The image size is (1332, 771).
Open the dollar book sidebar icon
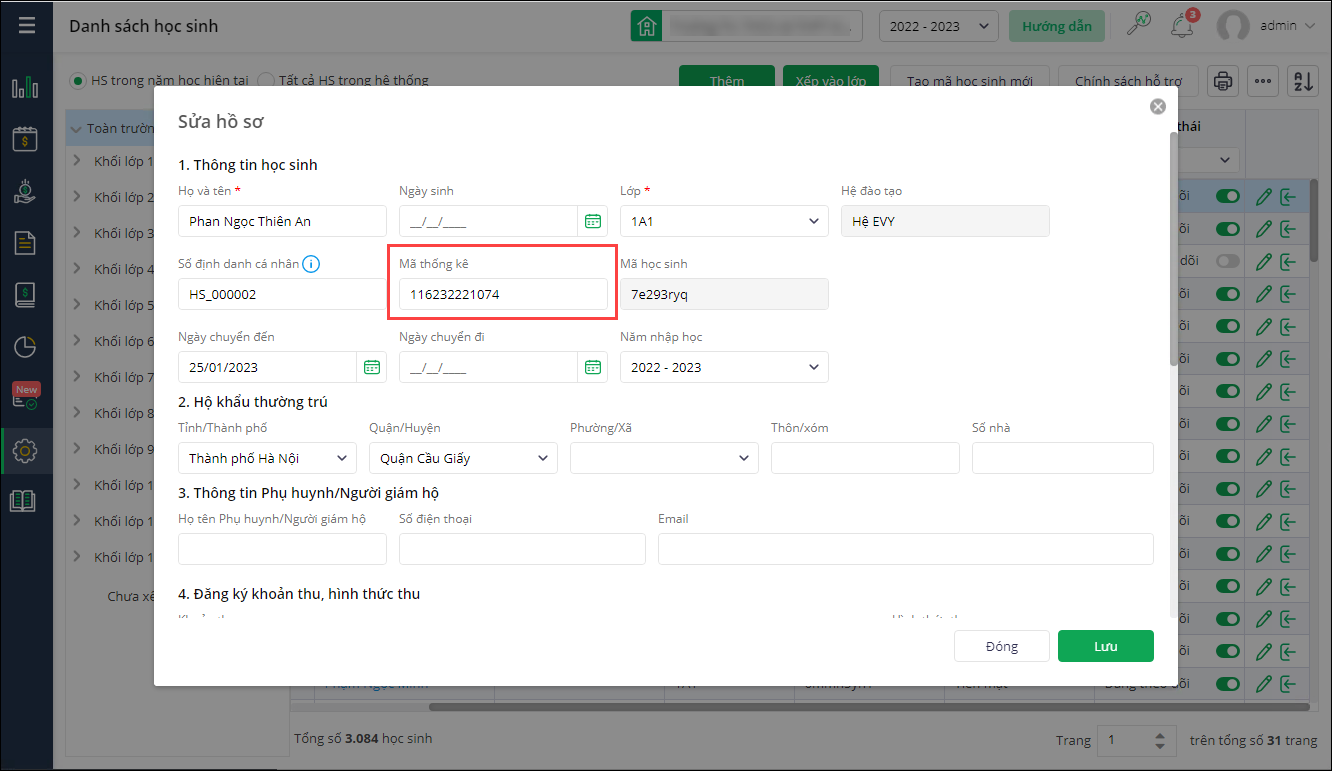(x=25, y=295)
